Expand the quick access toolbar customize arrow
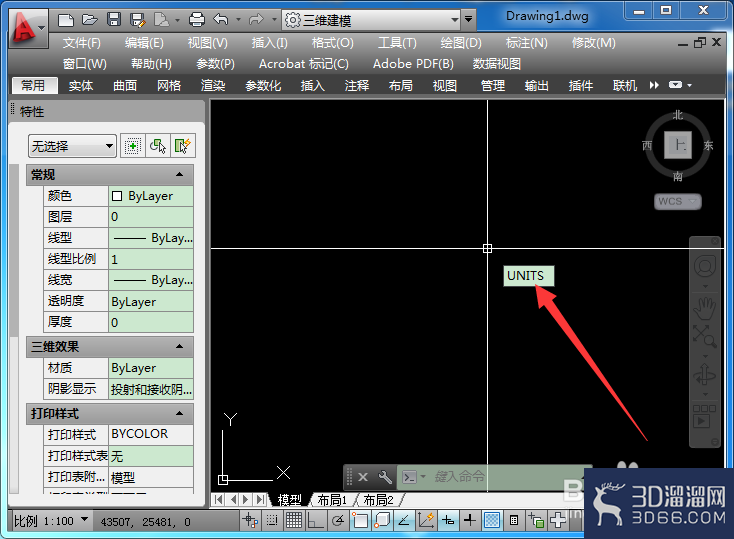This screenshot has height=539, width=734. (x=468, y=20)
